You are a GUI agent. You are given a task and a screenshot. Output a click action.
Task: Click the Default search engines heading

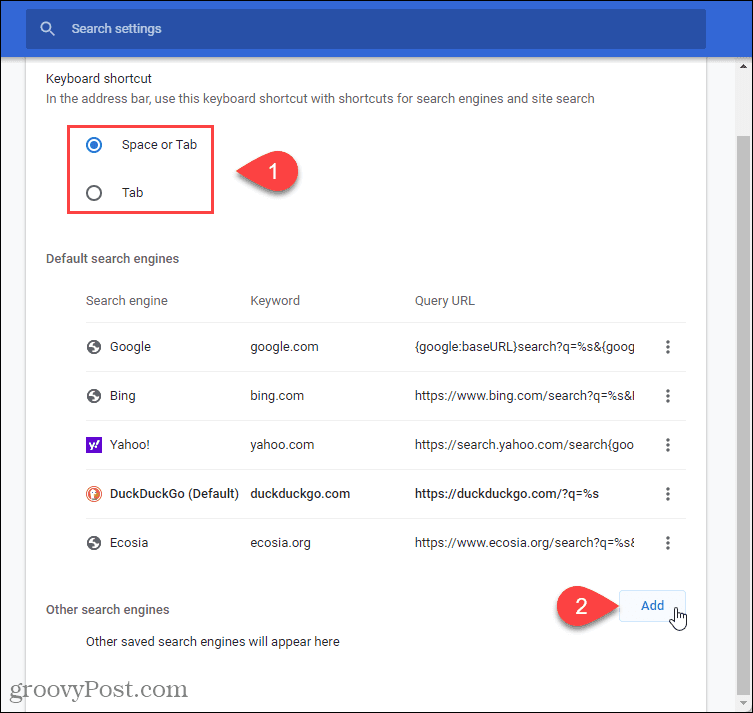(x=112, y=258)
